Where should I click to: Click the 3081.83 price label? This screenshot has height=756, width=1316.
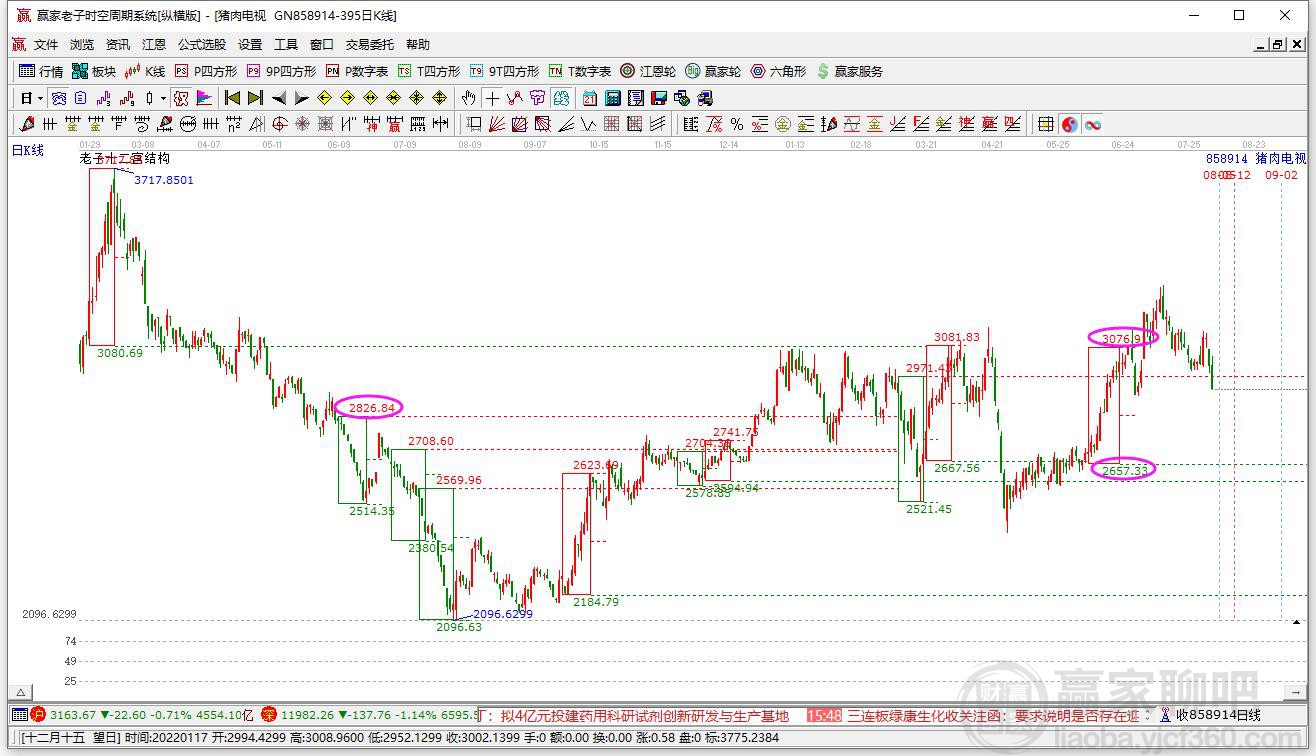click(x=956, y=337)
